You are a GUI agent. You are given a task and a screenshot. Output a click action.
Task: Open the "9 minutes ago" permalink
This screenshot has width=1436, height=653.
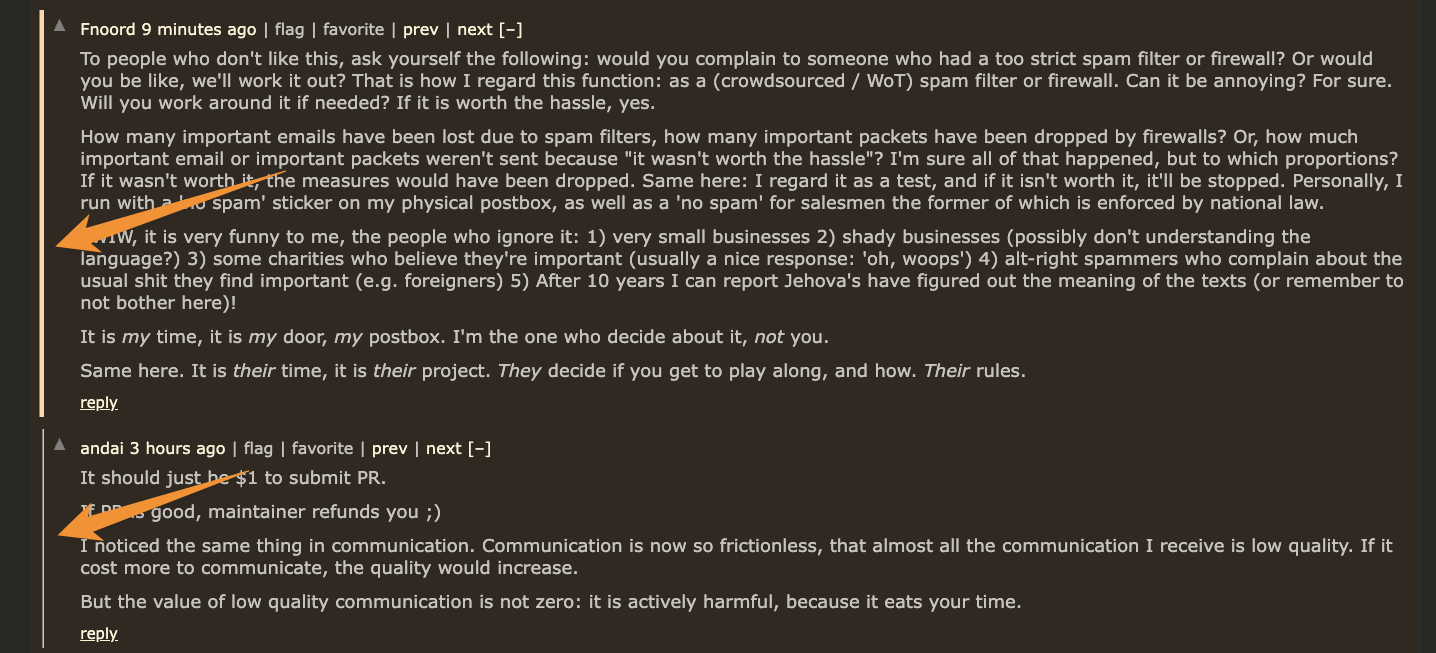(198, 30)
